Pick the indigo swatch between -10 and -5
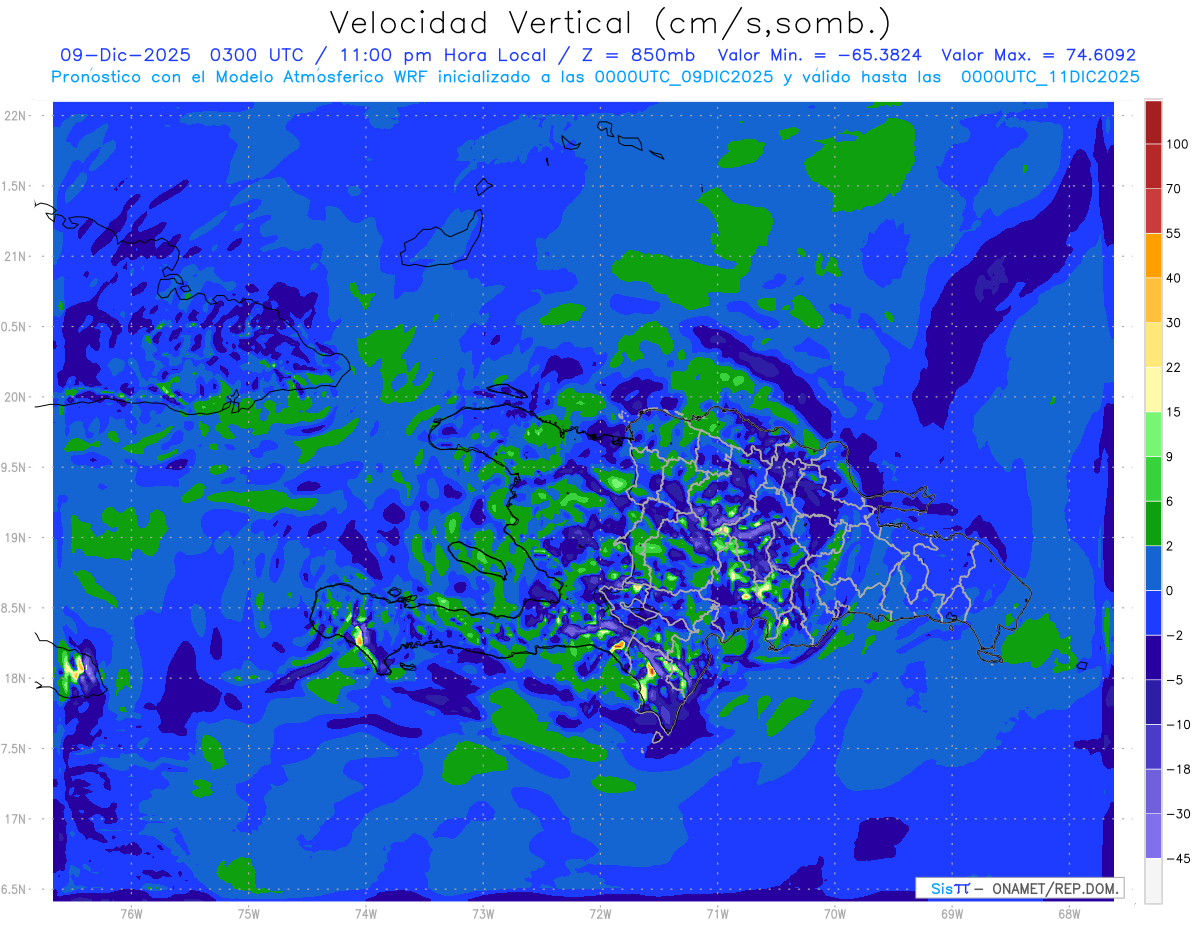 click(1153, 701)
